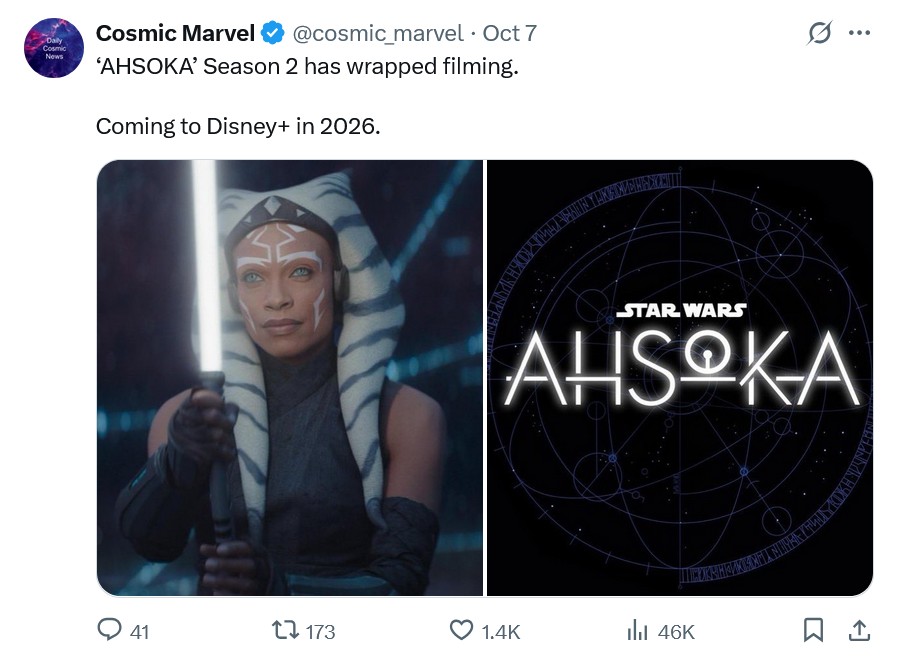Click the views bar chart icon
This screenshot has height=663, width=897.
(x=638, y=630)
